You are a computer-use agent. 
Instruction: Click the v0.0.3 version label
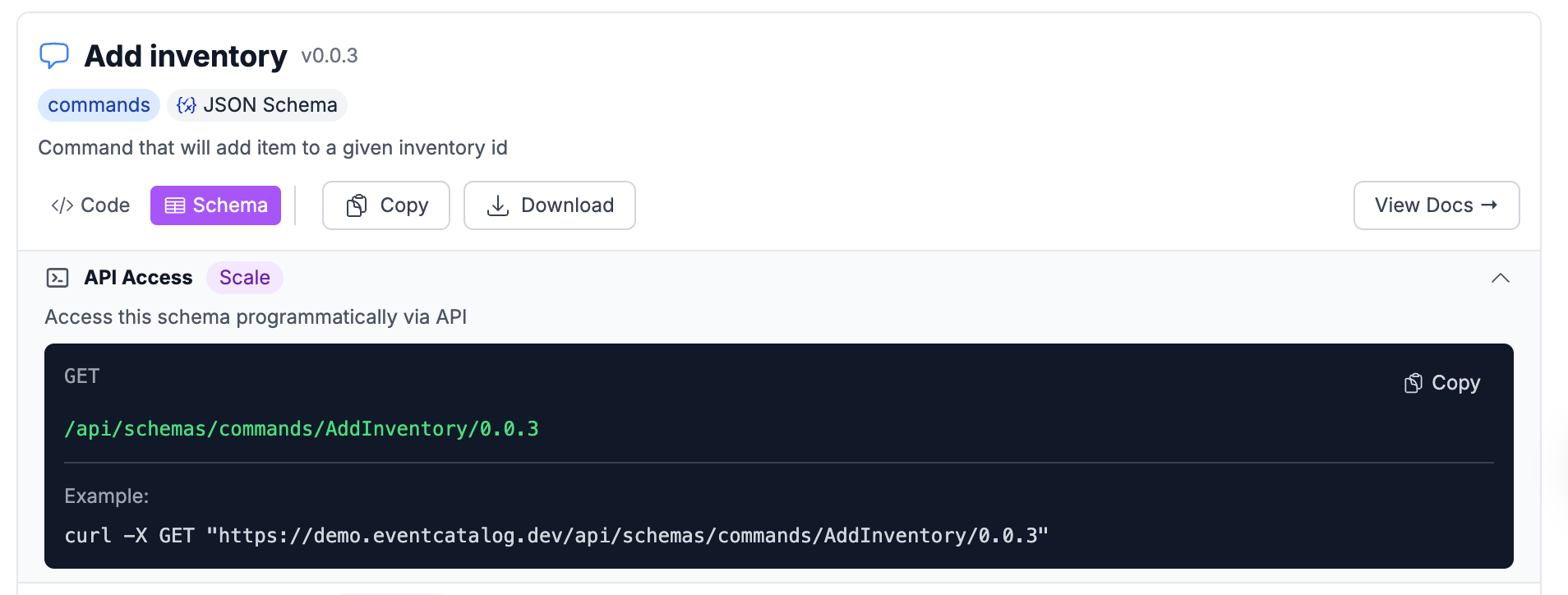coord(329,56)
